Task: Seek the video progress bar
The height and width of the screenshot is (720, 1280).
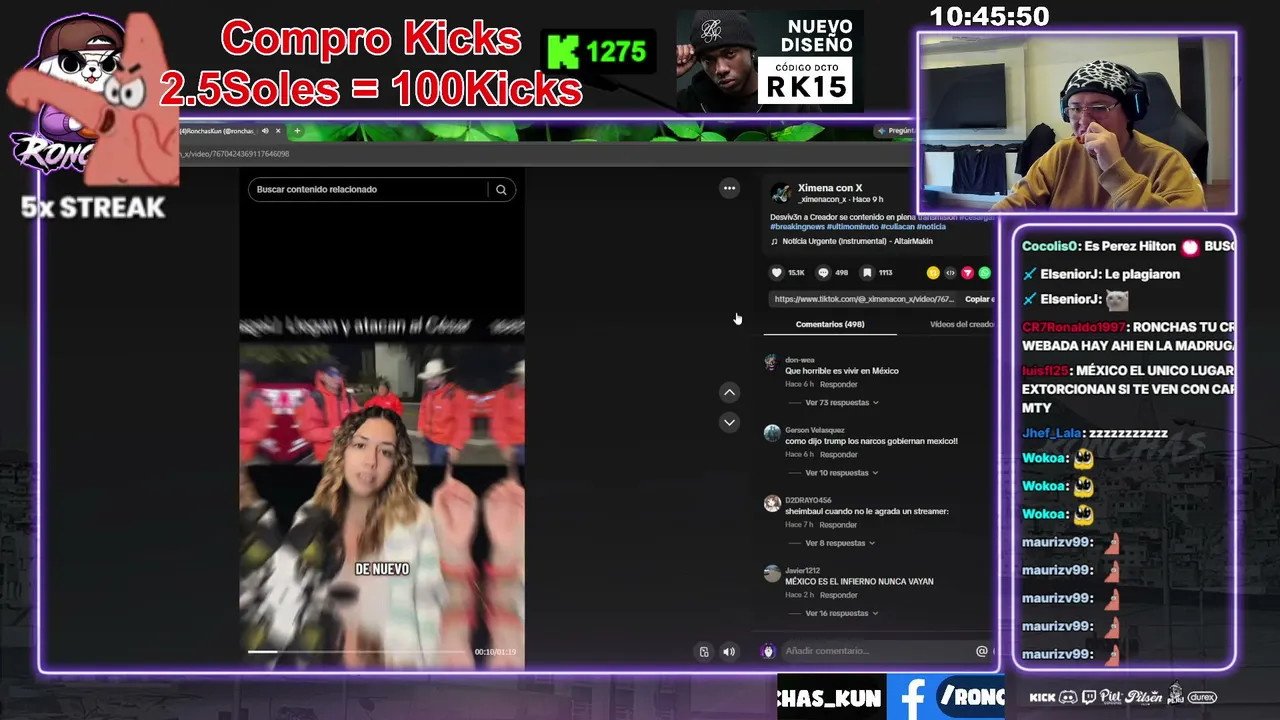Action: 356,652
